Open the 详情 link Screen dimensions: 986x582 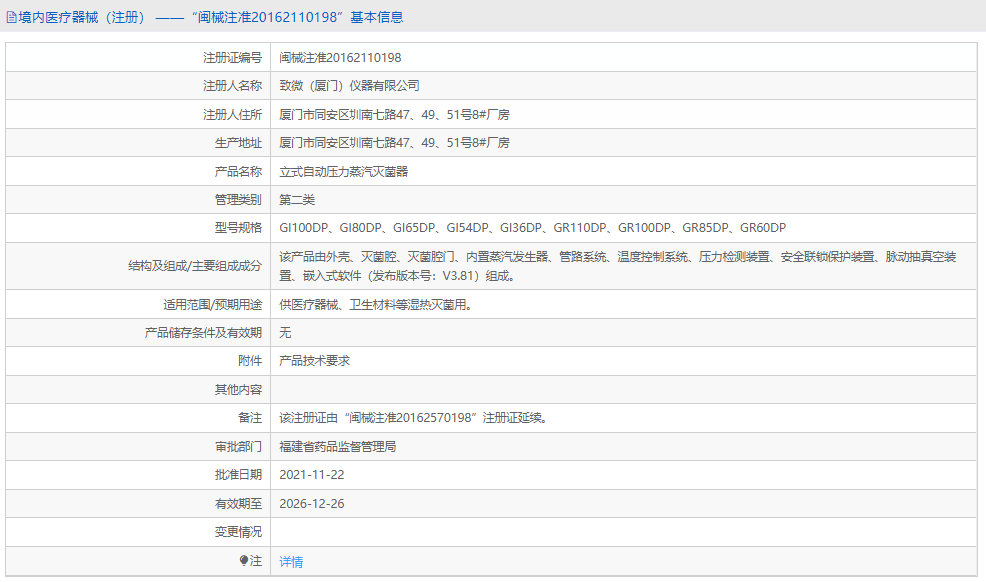point(291,562)
